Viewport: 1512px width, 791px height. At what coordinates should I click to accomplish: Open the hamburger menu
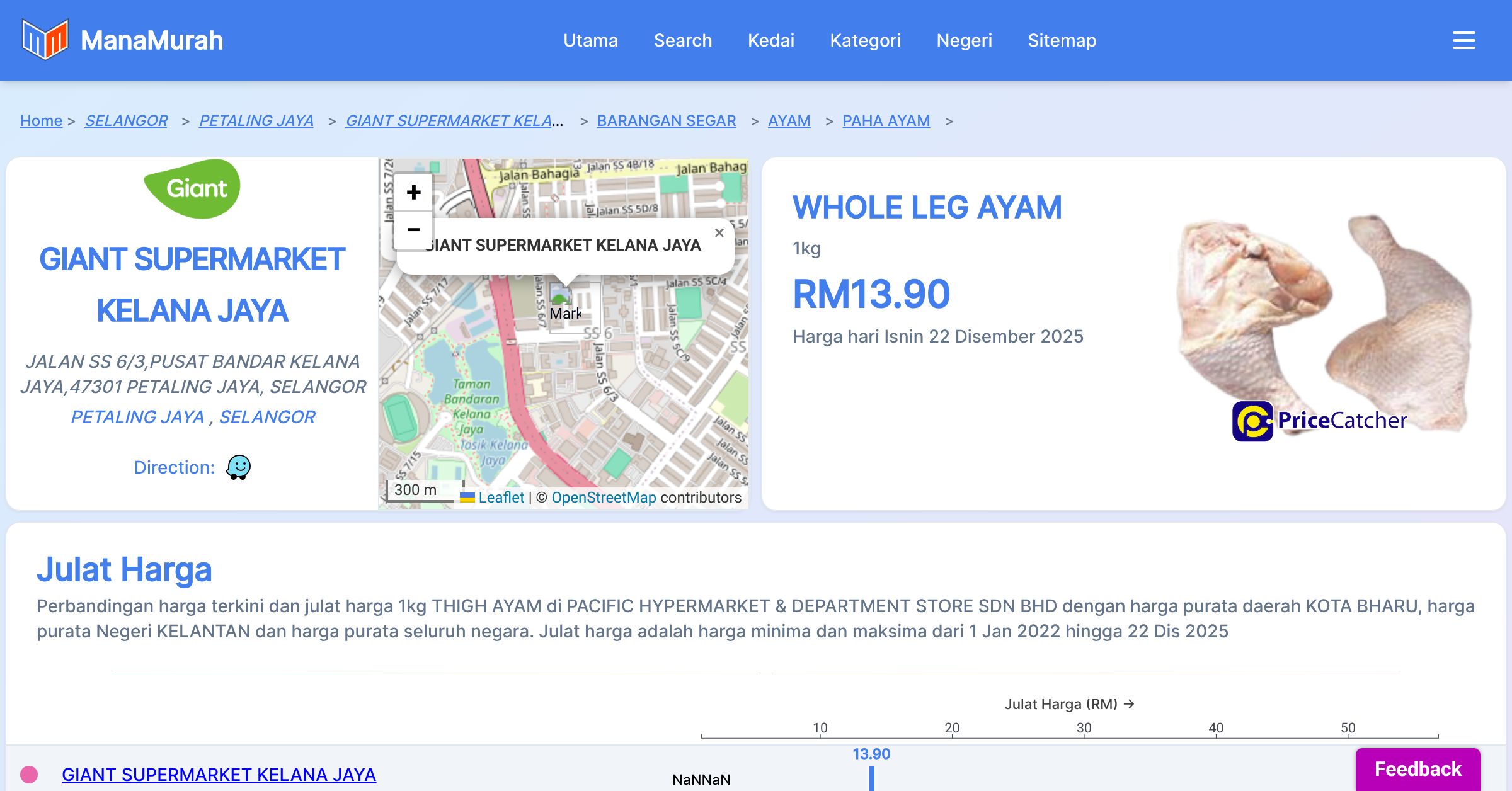click(1463, 40)
